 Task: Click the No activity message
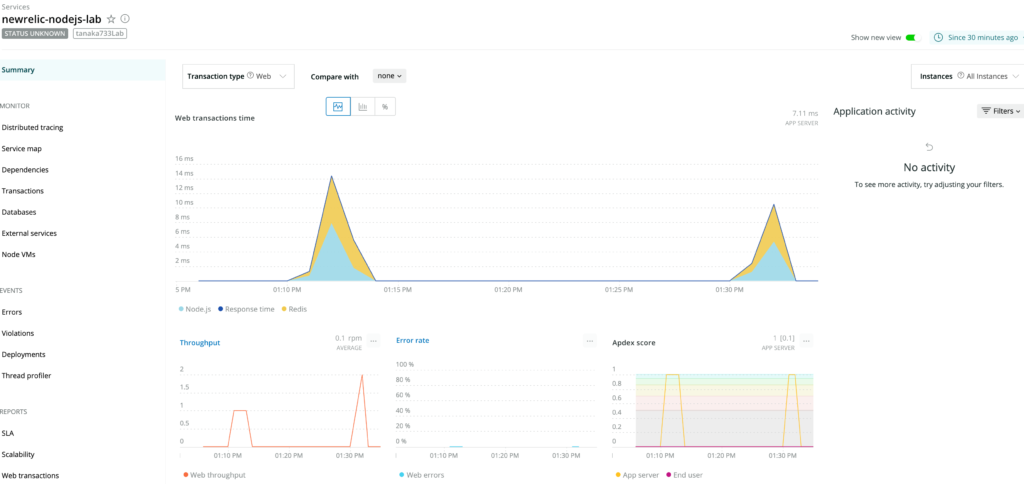pos(929,167)
